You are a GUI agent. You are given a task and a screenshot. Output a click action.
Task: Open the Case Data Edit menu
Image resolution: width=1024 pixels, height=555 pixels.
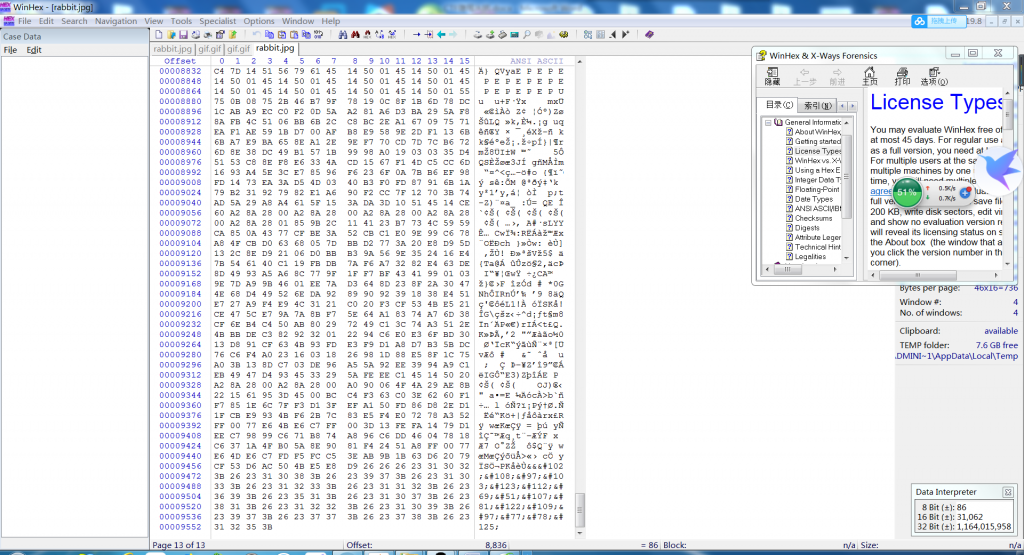(x=33, y=50)
